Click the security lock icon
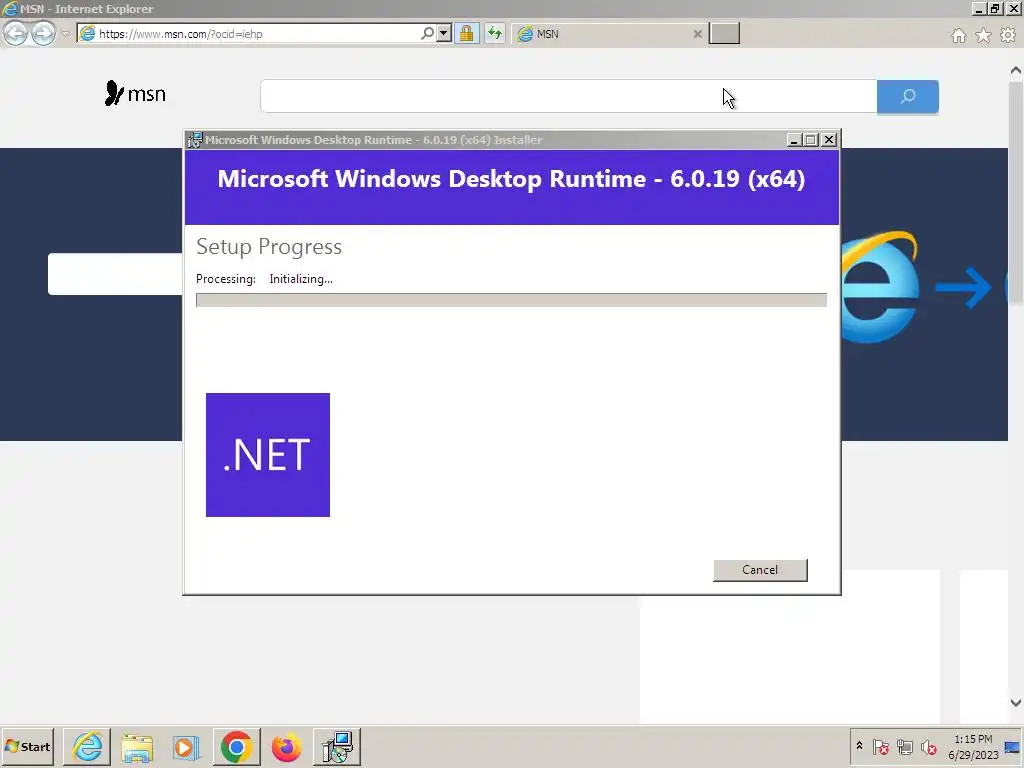Viewport: 1024px width, 768px height. pyautogui.click(x=466, y=33)
